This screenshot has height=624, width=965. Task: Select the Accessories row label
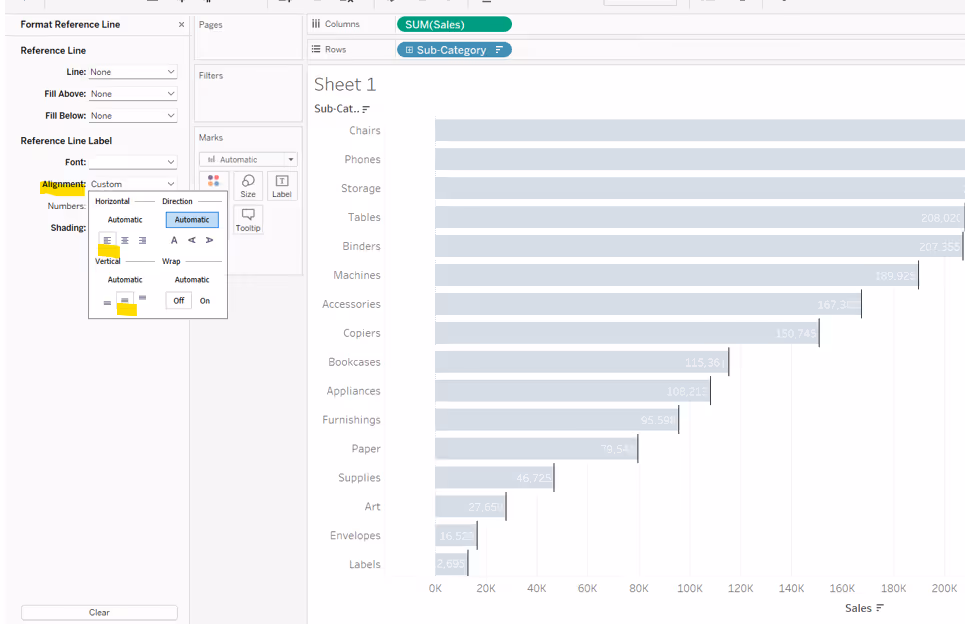pos(351,304)
